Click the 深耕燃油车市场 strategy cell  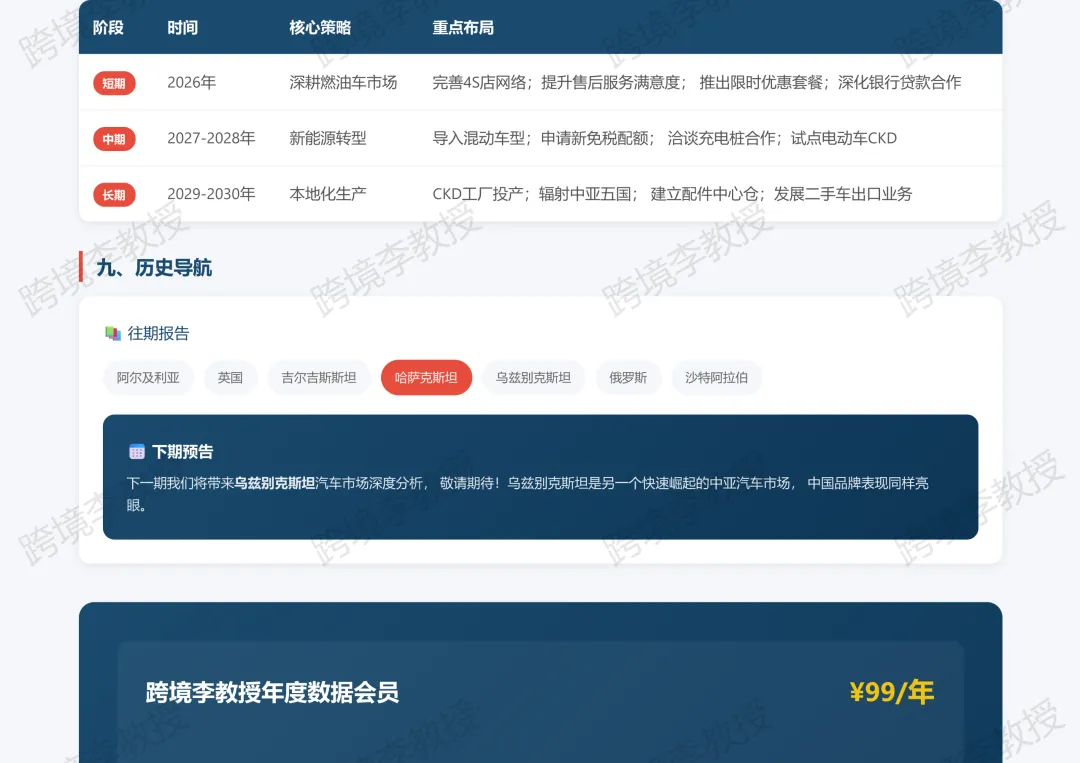pos(343,83)
